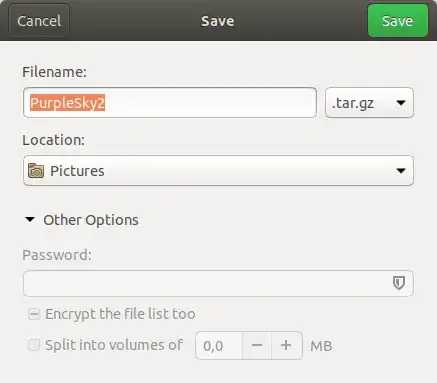The width and height of the screenshot is (437, 383).
Task: Click the Filename input with PurpleSky2
Action: pyautogui.click(x=170, y=103)
